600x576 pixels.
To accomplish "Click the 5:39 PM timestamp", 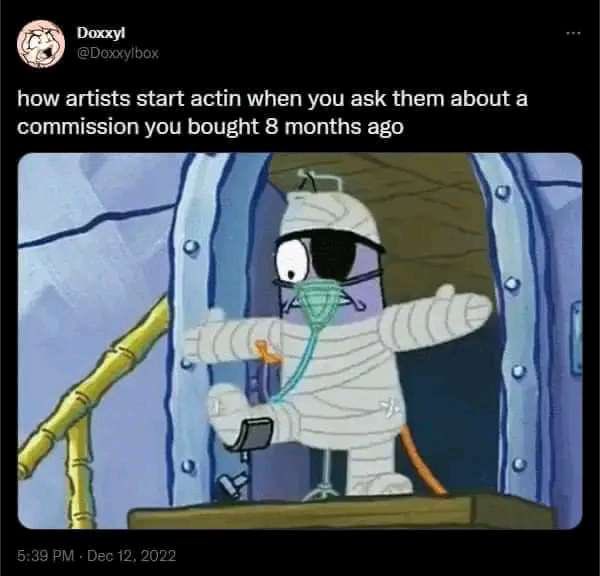I will [45, 555].
